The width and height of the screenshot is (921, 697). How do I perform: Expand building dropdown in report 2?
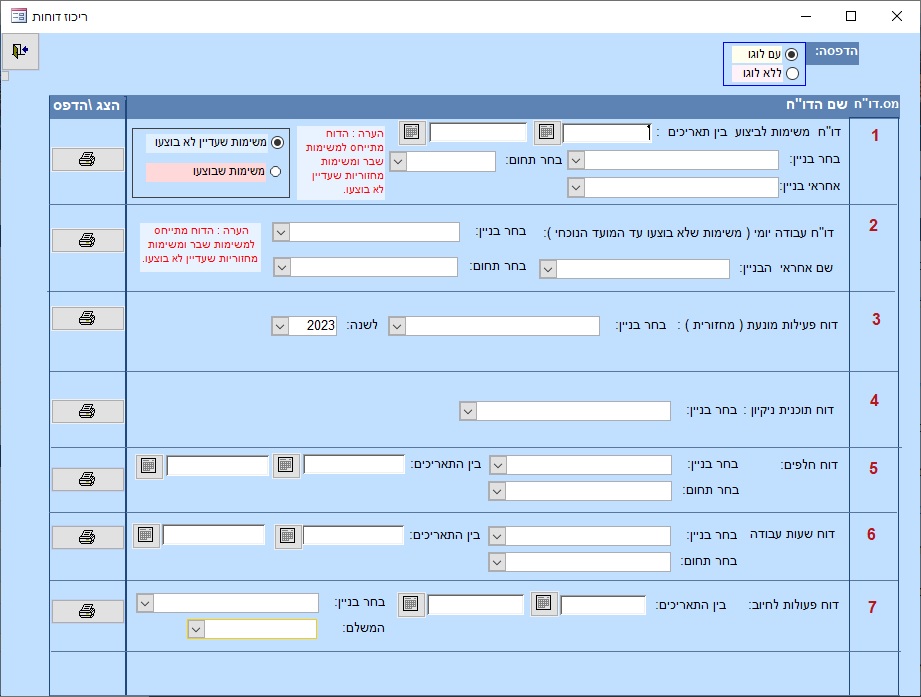tap(281, 232)
